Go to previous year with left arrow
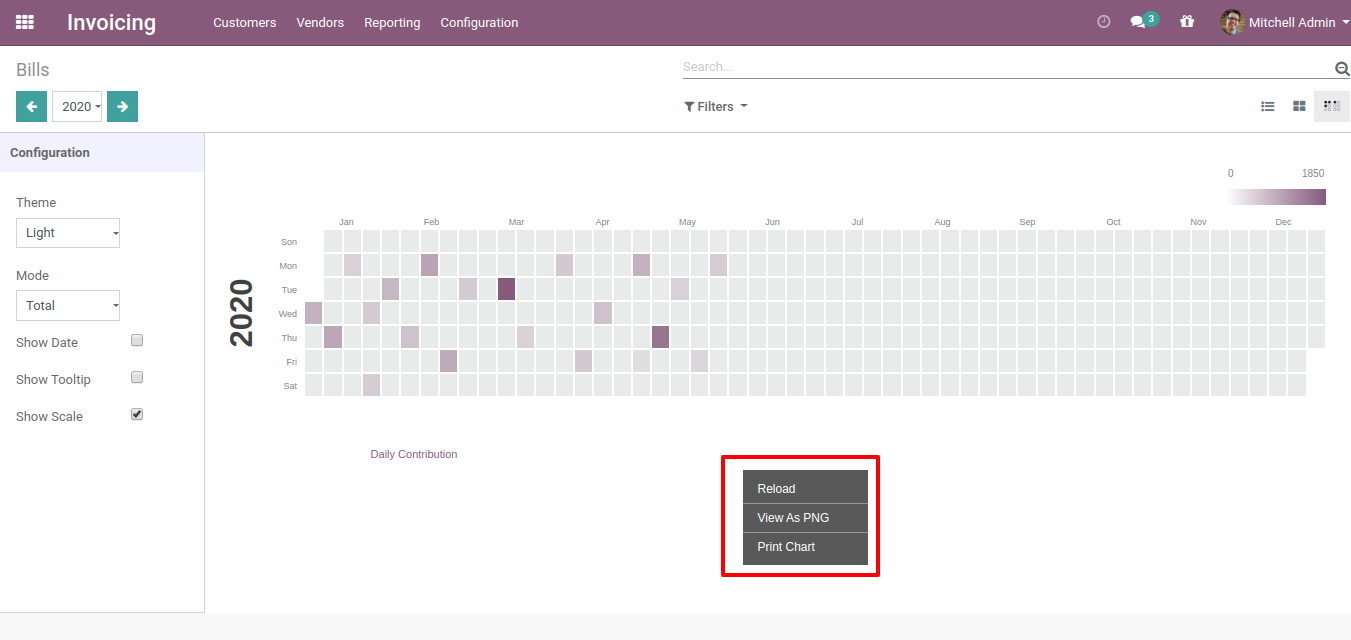This screenshot has width=1351, height=640. click(x=31, y=106)
